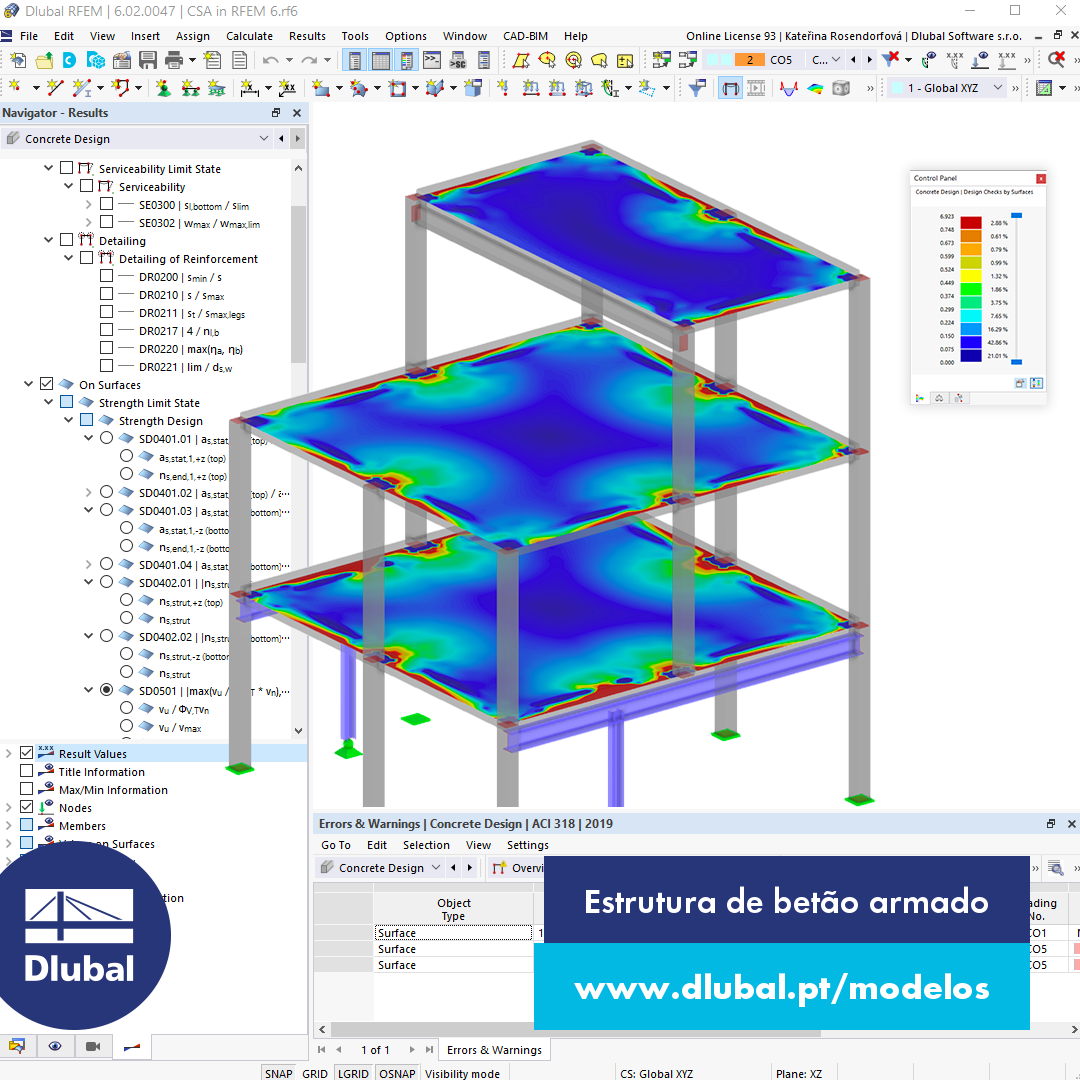The height and width of the screenshot is (1080, 1080).
Task: Expand the Members display node
Action: 8,824
